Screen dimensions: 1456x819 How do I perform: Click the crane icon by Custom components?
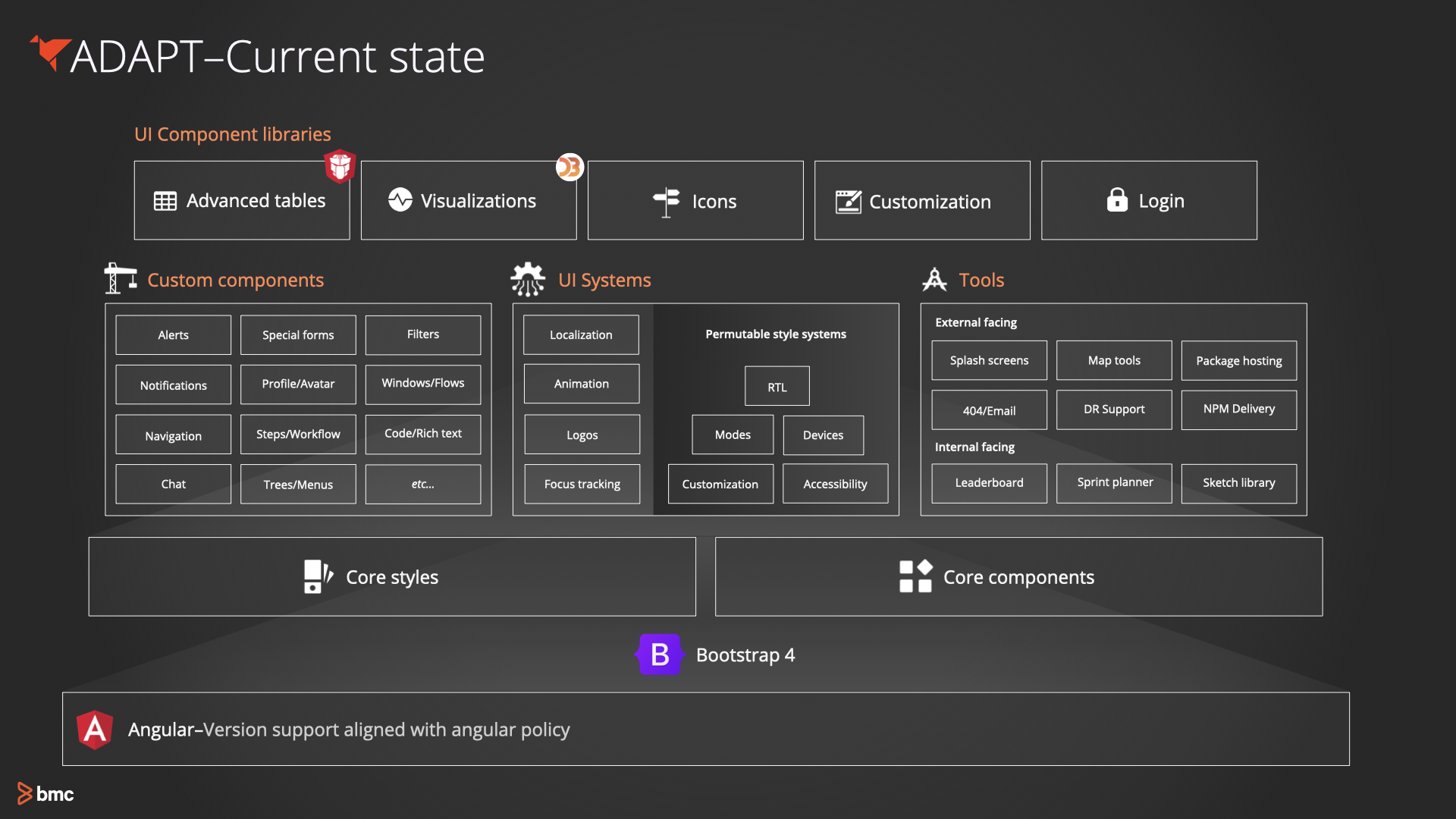coord(120,278)
